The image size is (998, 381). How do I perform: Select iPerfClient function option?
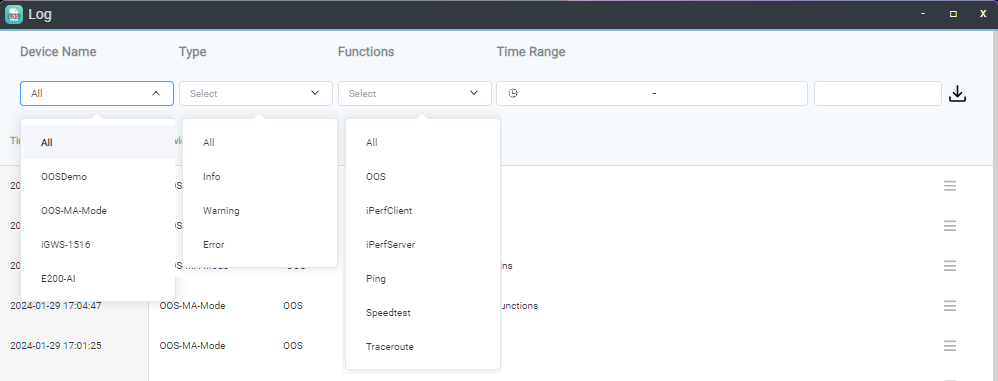423,211
